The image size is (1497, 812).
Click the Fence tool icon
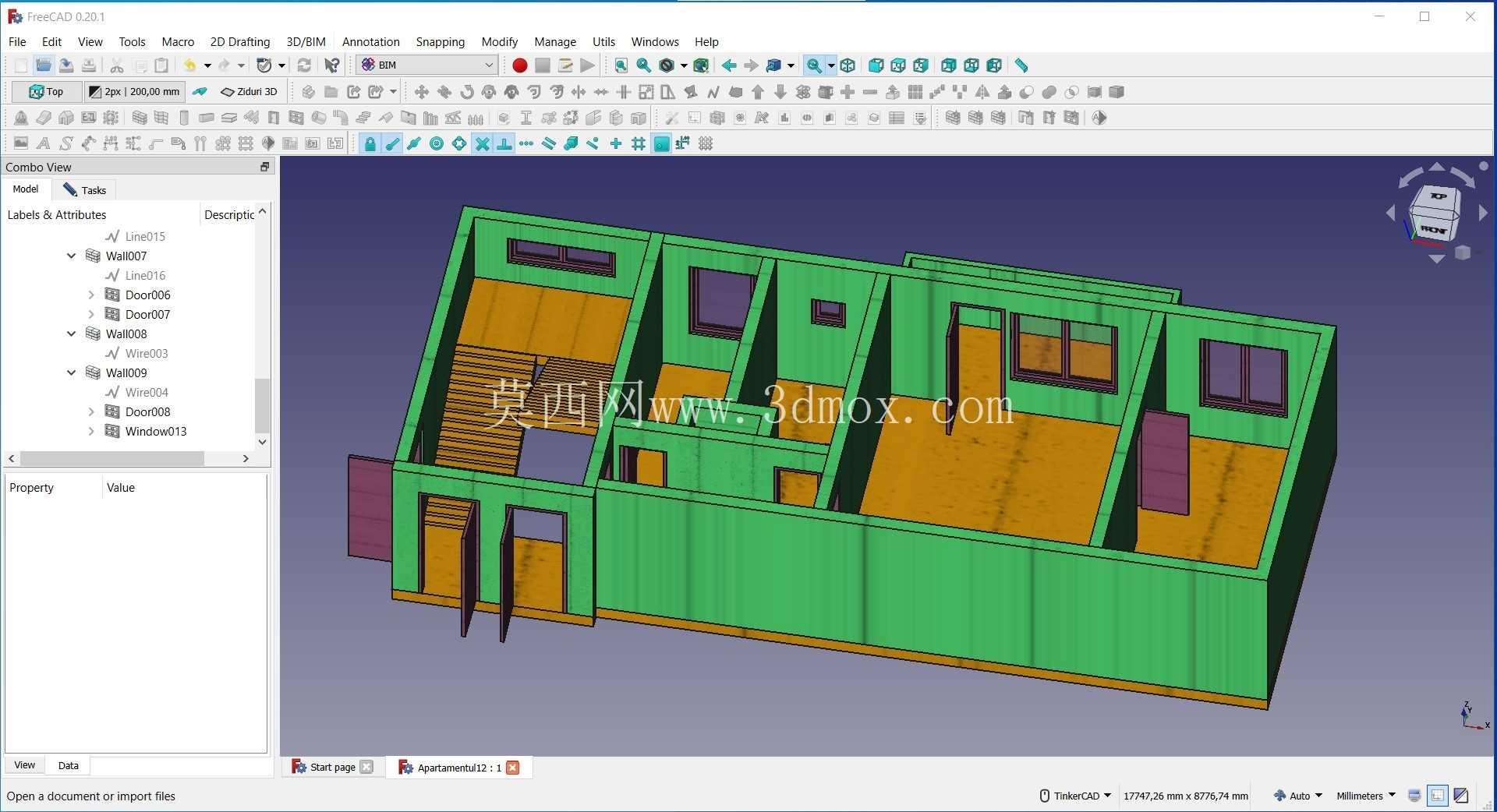tap(476, 118)
